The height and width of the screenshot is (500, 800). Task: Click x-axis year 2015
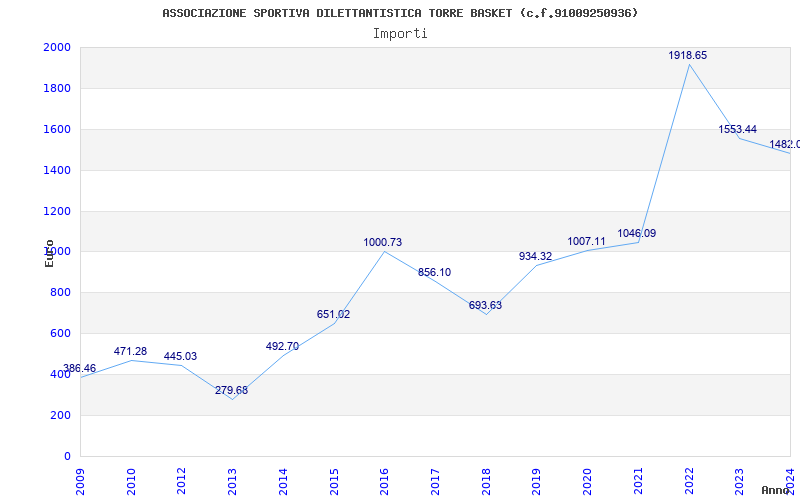click(334, 482)
